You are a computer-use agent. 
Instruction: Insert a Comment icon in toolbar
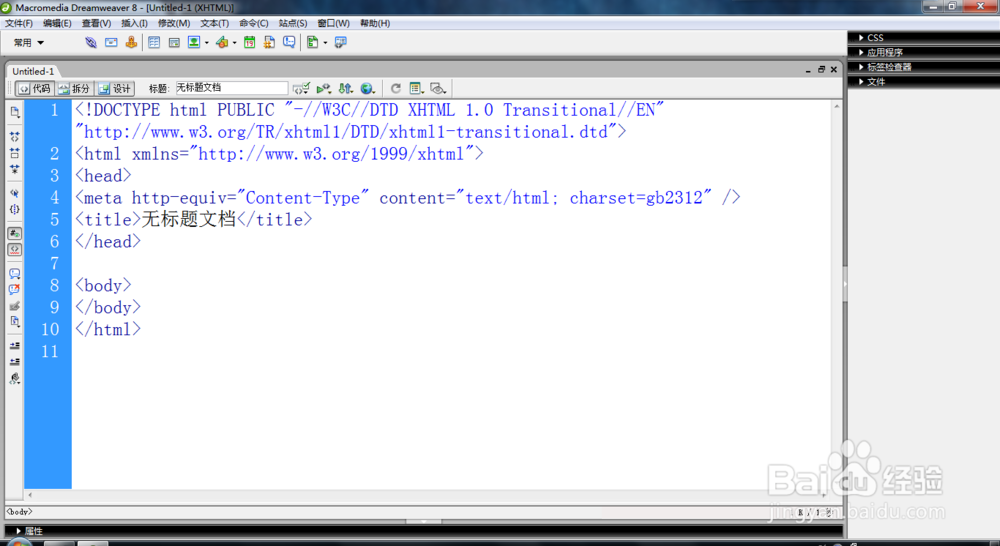click(x=289, y=43)
